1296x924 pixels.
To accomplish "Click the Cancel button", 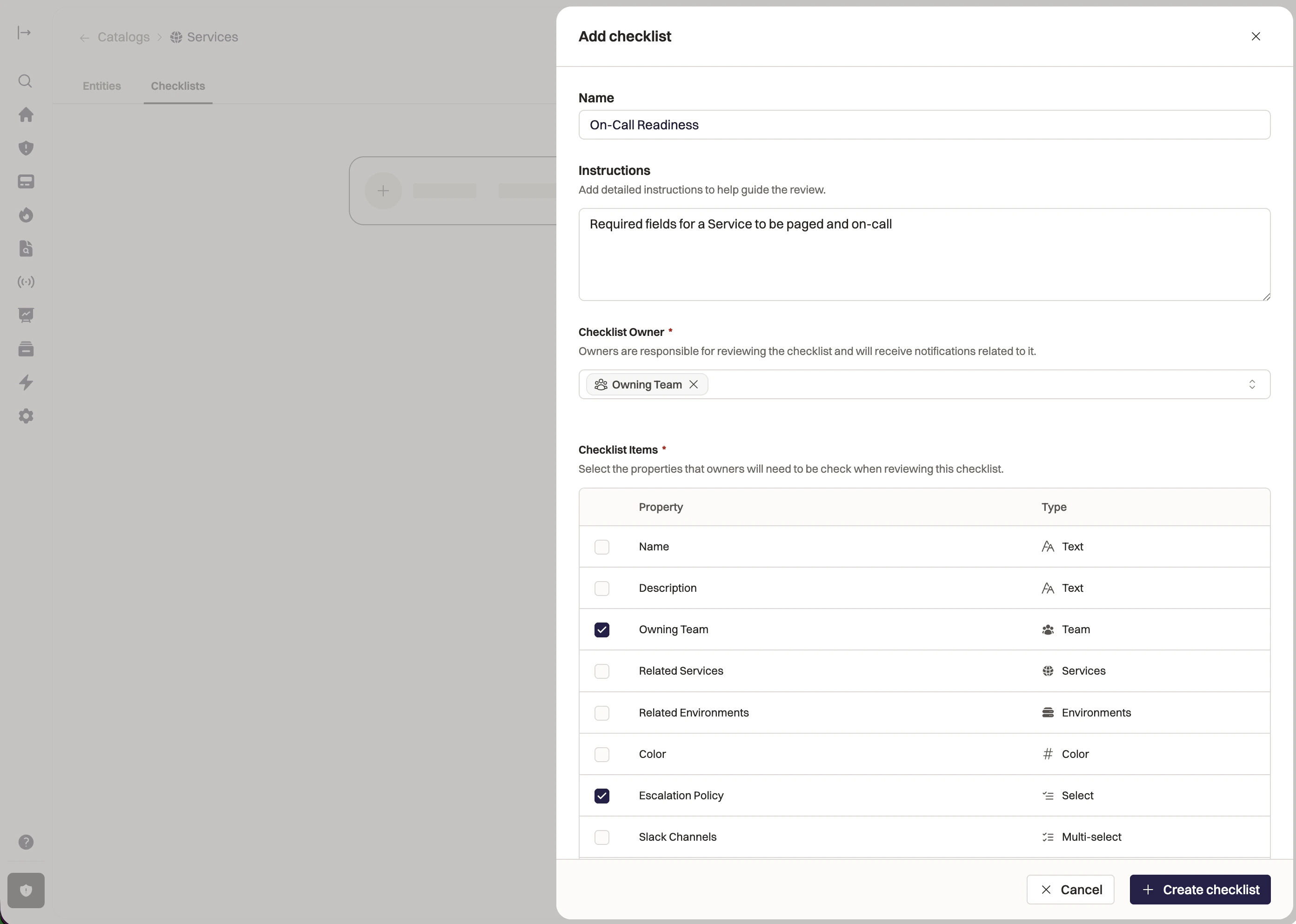I will point(1070,890).
